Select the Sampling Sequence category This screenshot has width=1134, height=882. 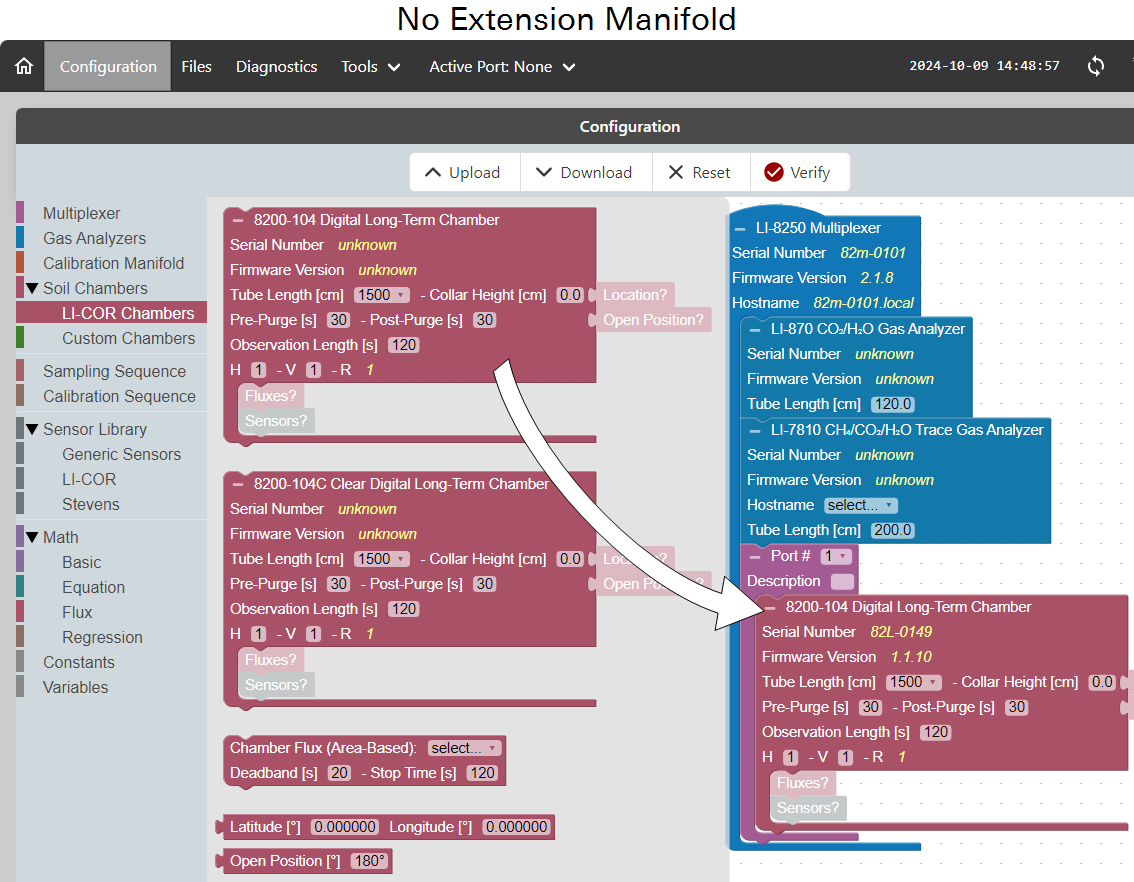pos(114,371)
